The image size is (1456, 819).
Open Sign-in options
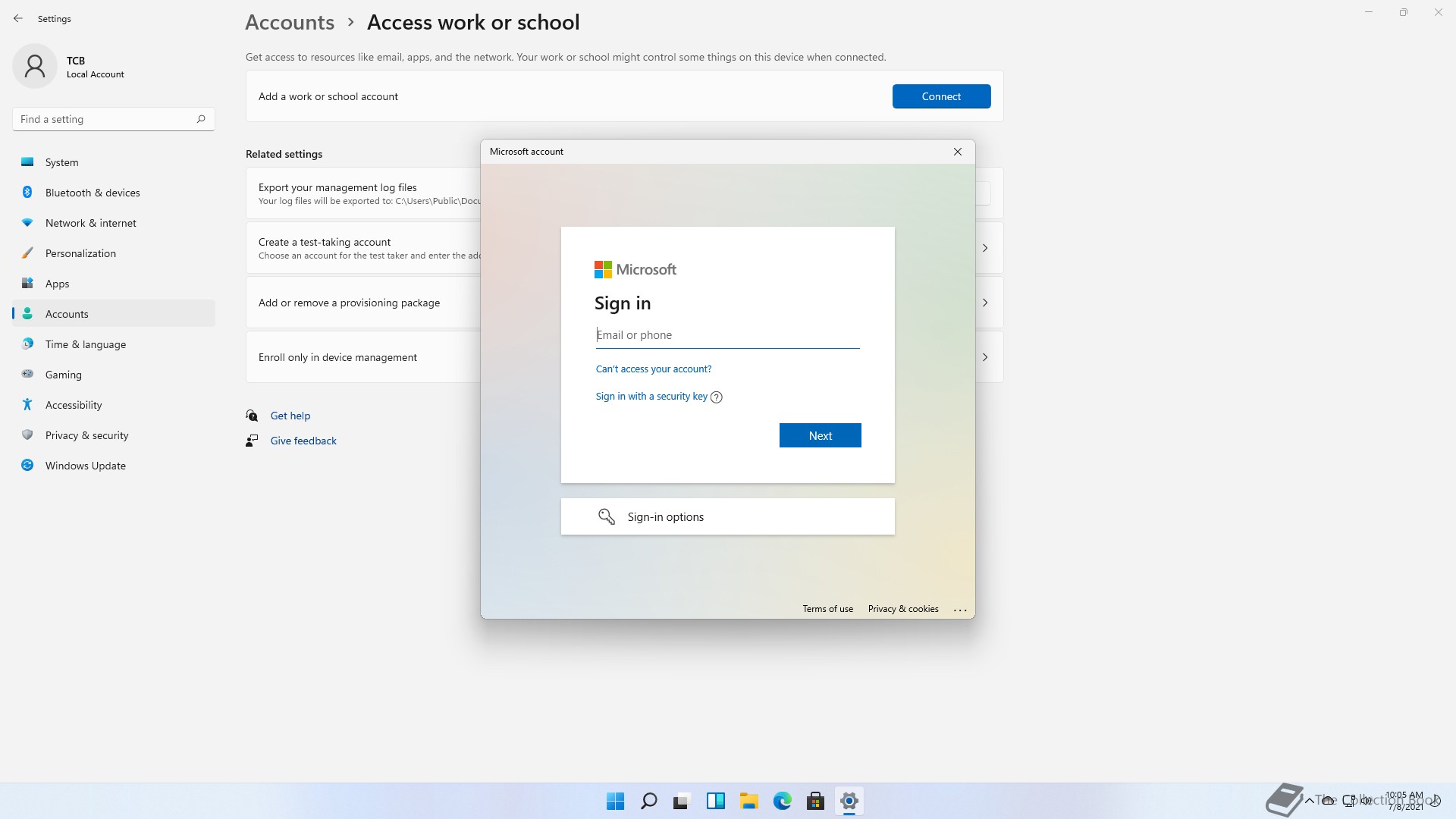tap(728, 516)
